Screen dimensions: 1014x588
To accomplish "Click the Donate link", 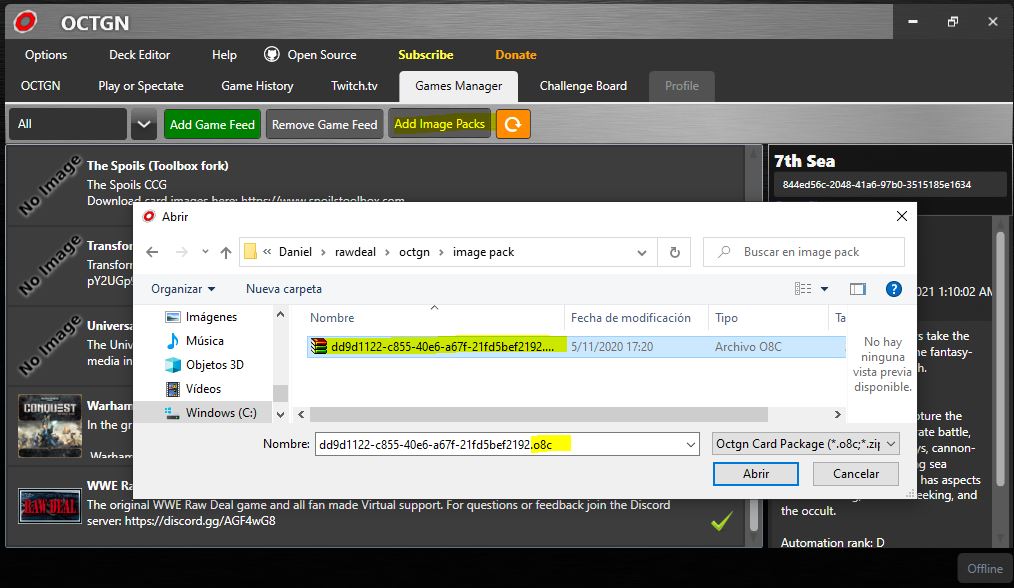I will (x=516, y=55).
